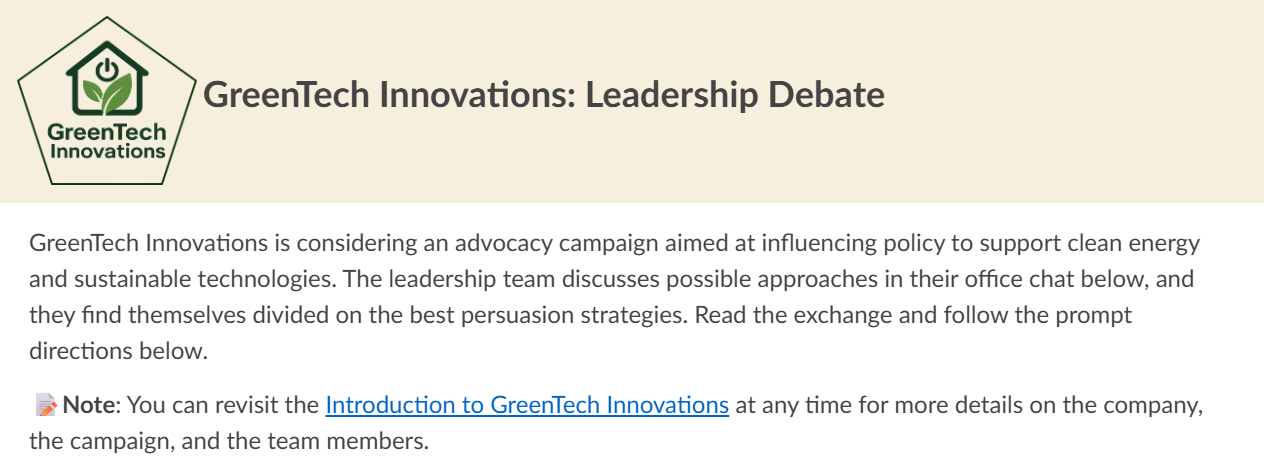Screen dimensions: 1264x468
Task: Open the Introduction to GreenTech Innovations link
Action: [x=527, y=405]
